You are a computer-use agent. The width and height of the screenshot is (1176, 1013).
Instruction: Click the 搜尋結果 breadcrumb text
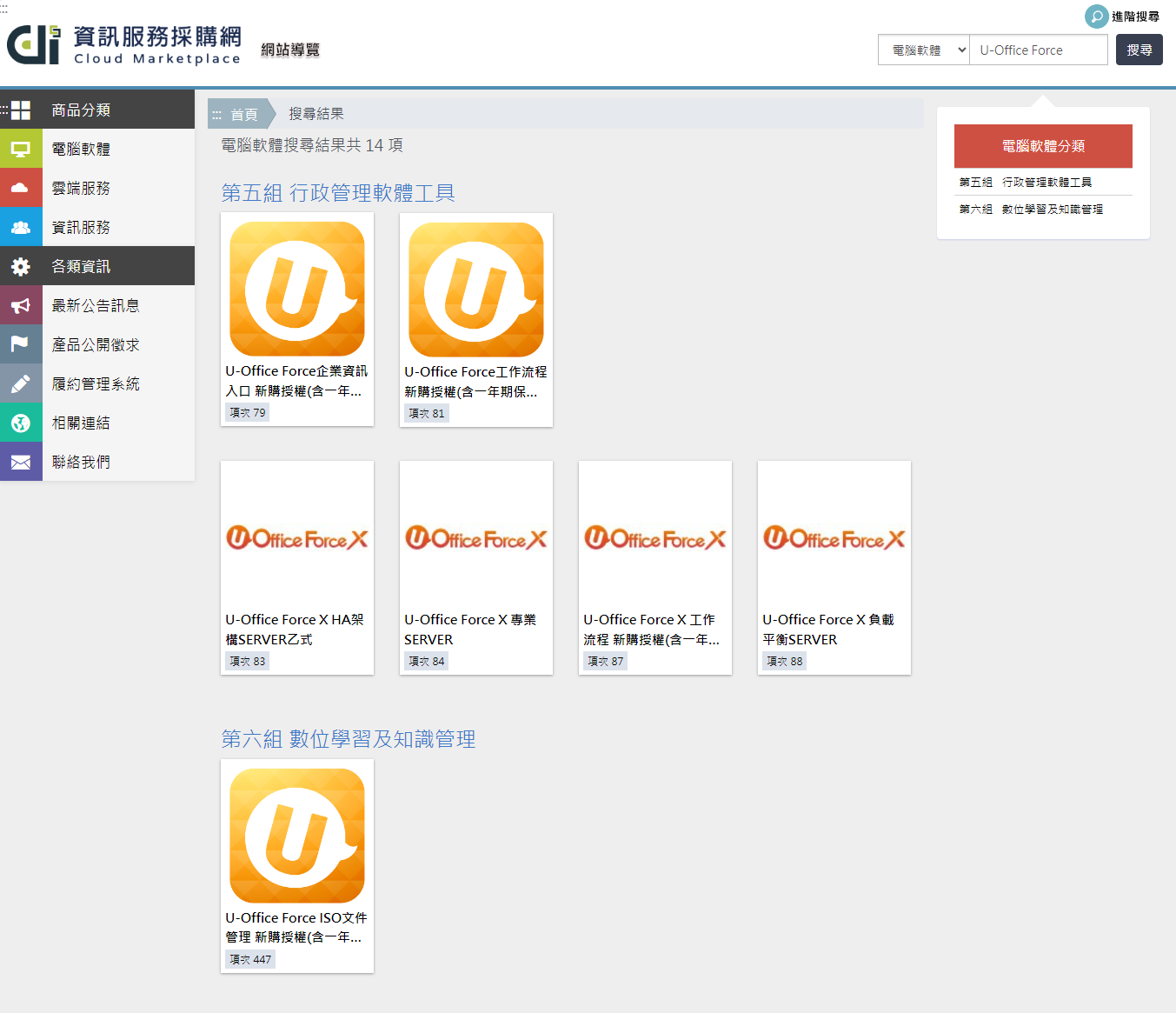316,114
